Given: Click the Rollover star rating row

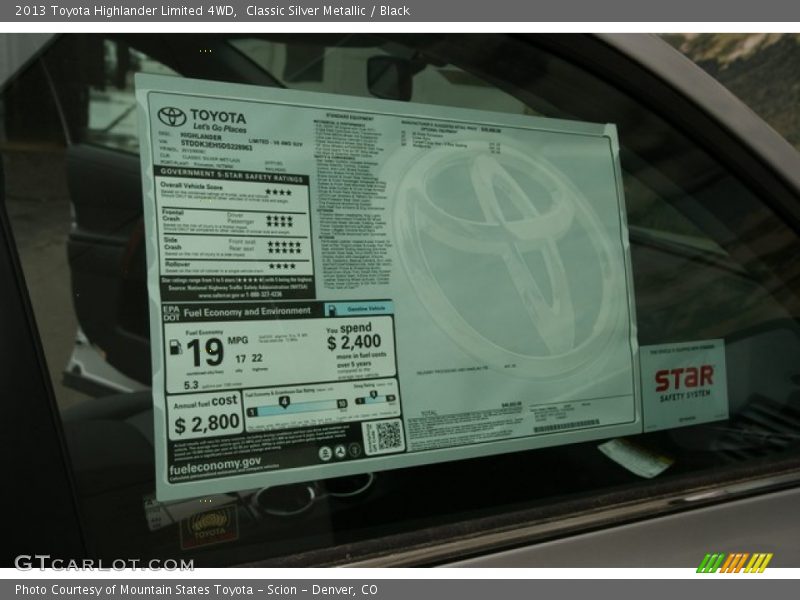Looking at the screenshot, I should [x=280, y=266].
